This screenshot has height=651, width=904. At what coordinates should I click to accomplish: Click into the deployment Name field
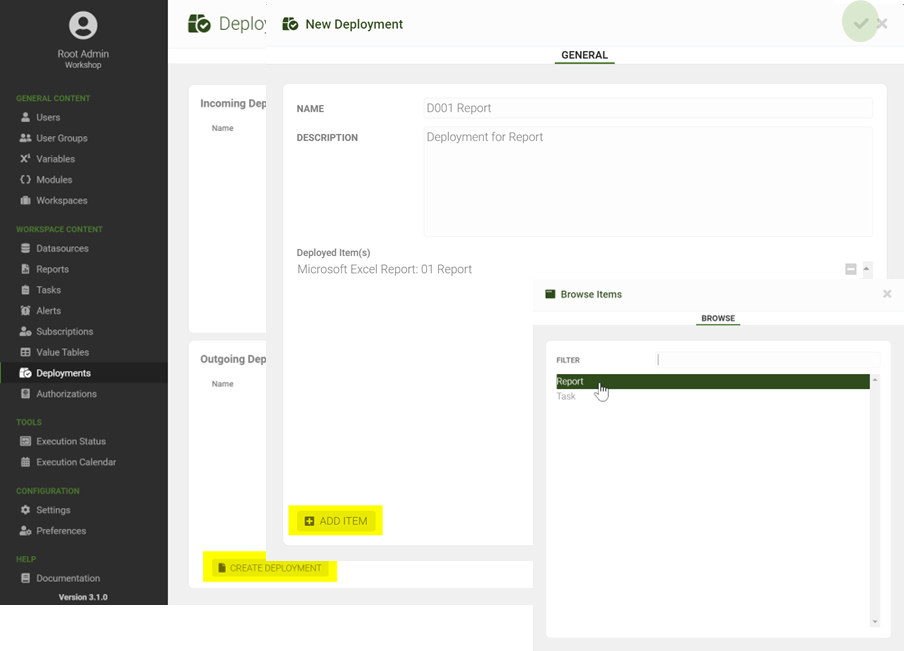pos(648,108)
